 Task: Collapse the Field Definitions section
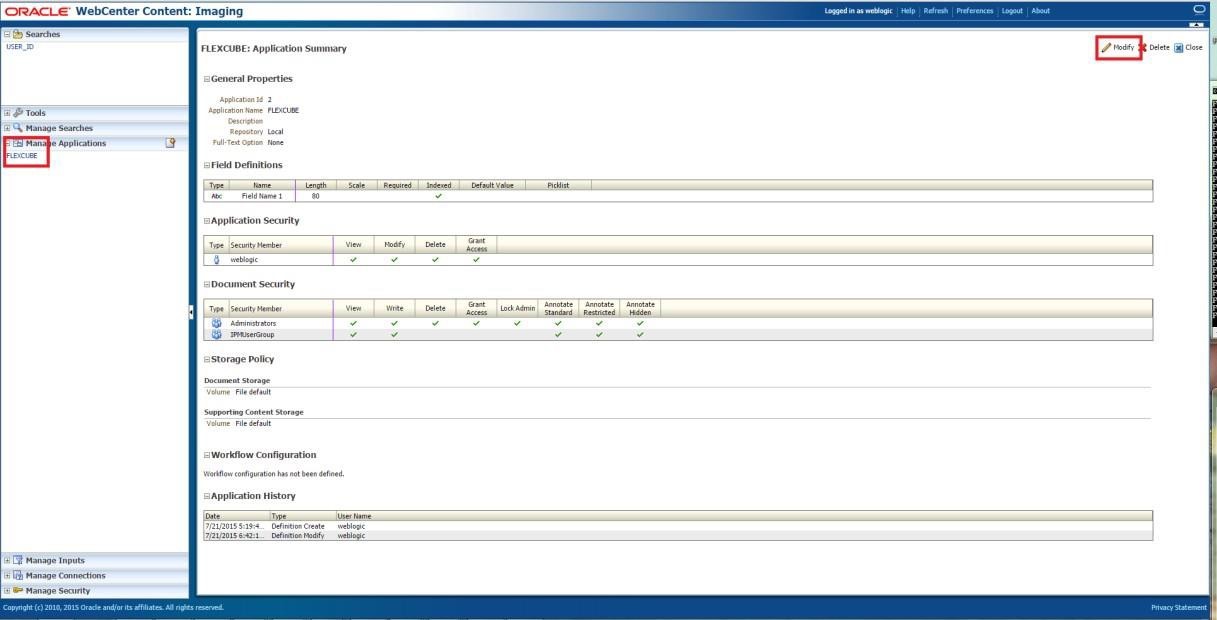tap(207, 165)
